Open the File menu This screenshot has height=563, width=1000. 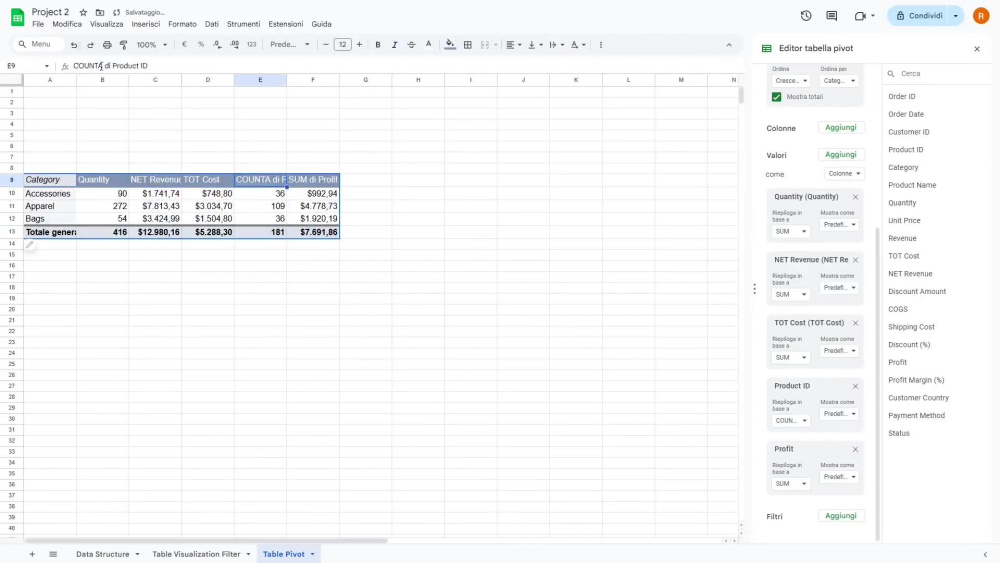38,24
